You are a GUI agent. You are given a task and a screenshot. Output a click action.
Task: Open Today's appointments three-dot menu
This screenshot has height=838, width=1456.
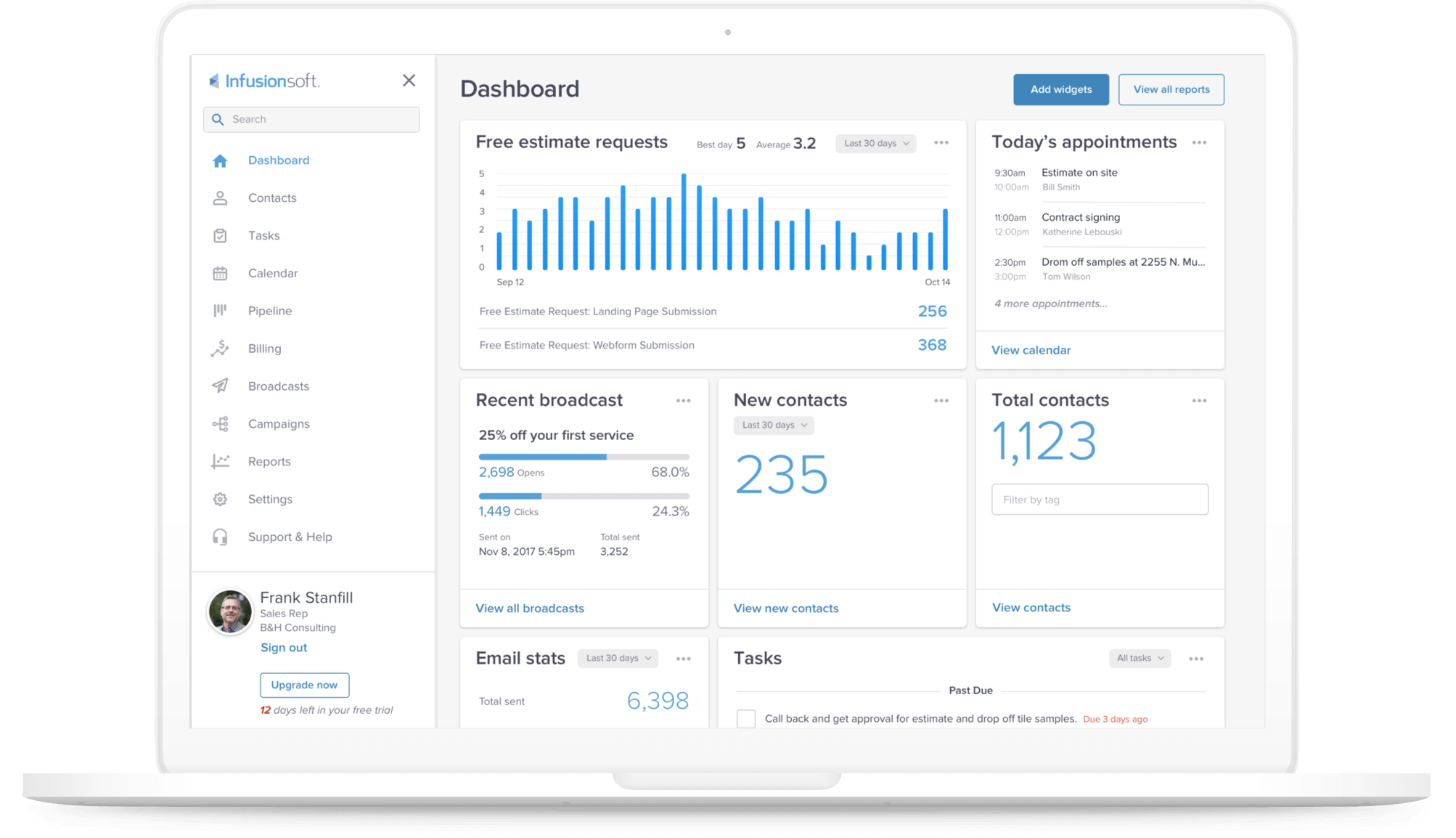coord(1199,142)
